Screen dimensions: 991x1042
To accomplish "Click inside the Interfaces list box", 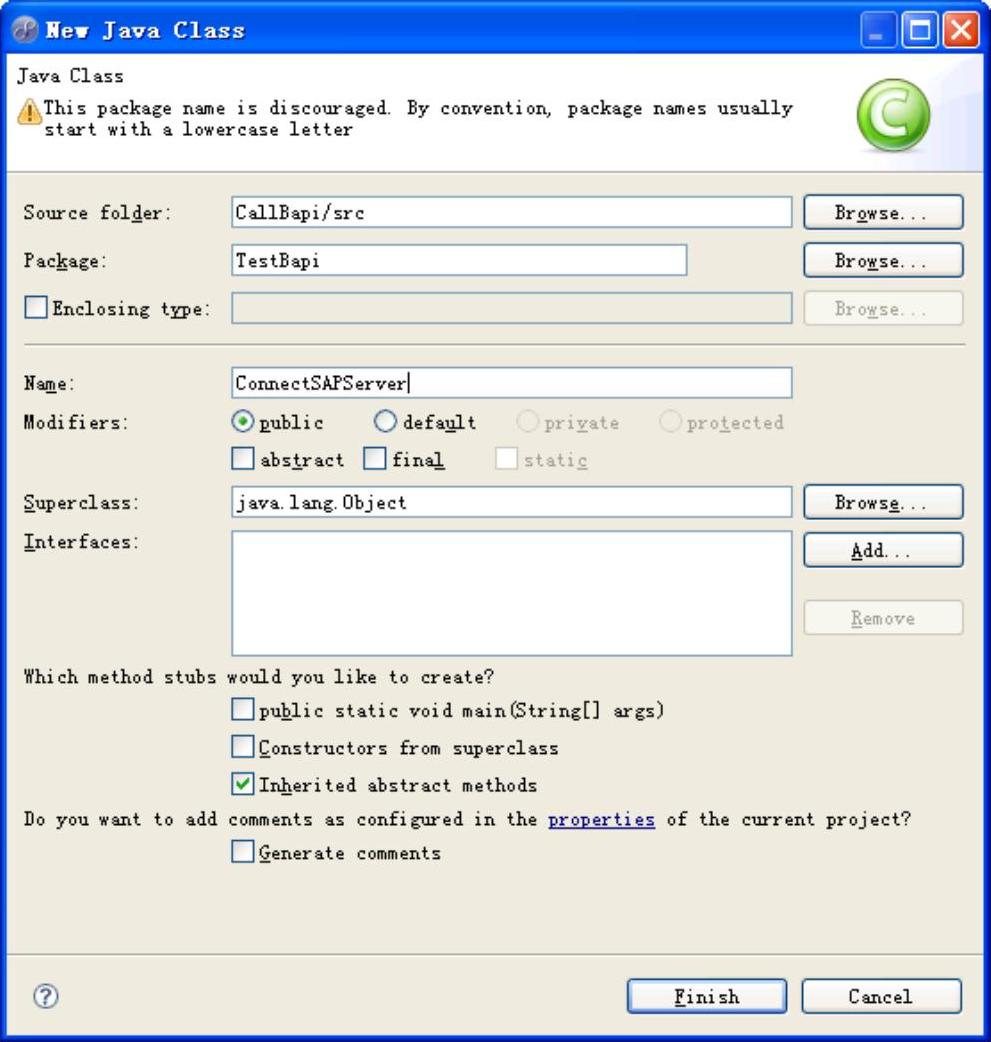I will pyautogui.click(x=512, y=593).
